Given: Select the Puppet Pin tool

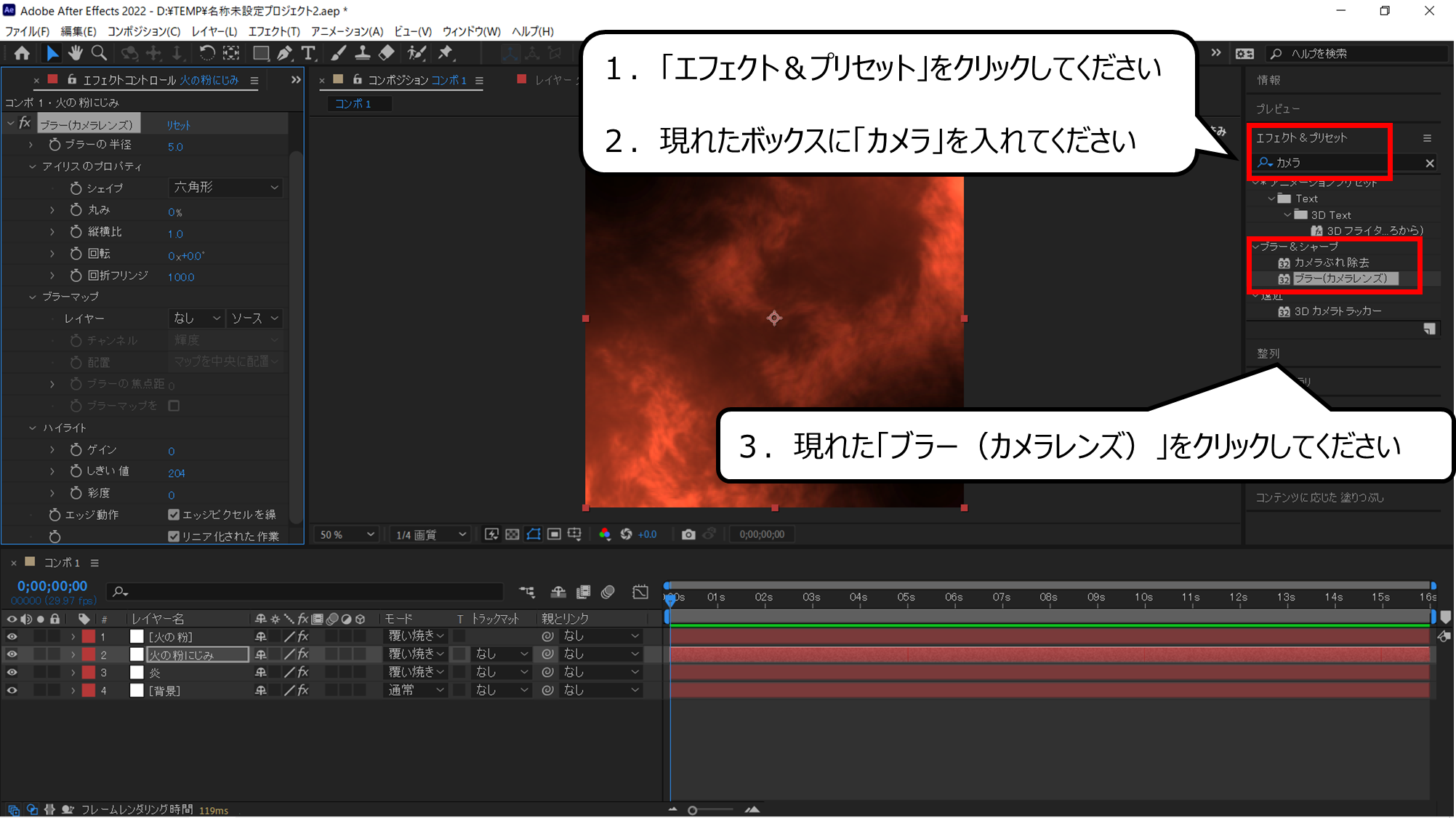Looking at the screenshot, I should 446,53.
